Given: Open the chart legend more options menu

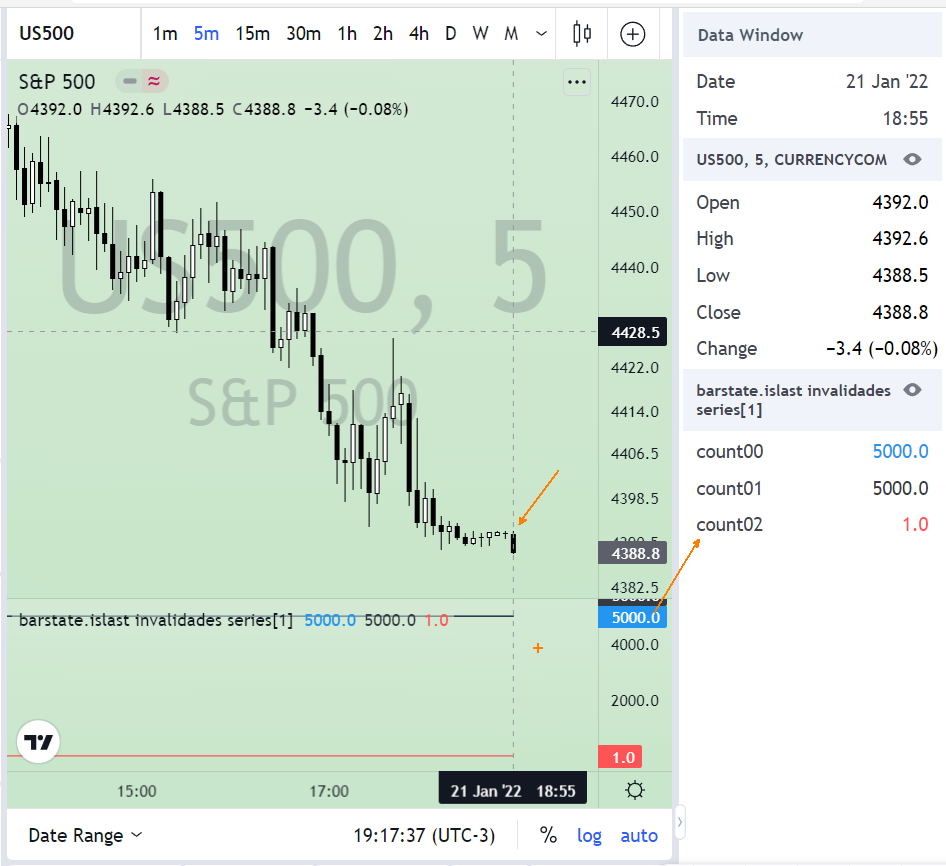Looking at the screenshot, I should click(577, 82).
